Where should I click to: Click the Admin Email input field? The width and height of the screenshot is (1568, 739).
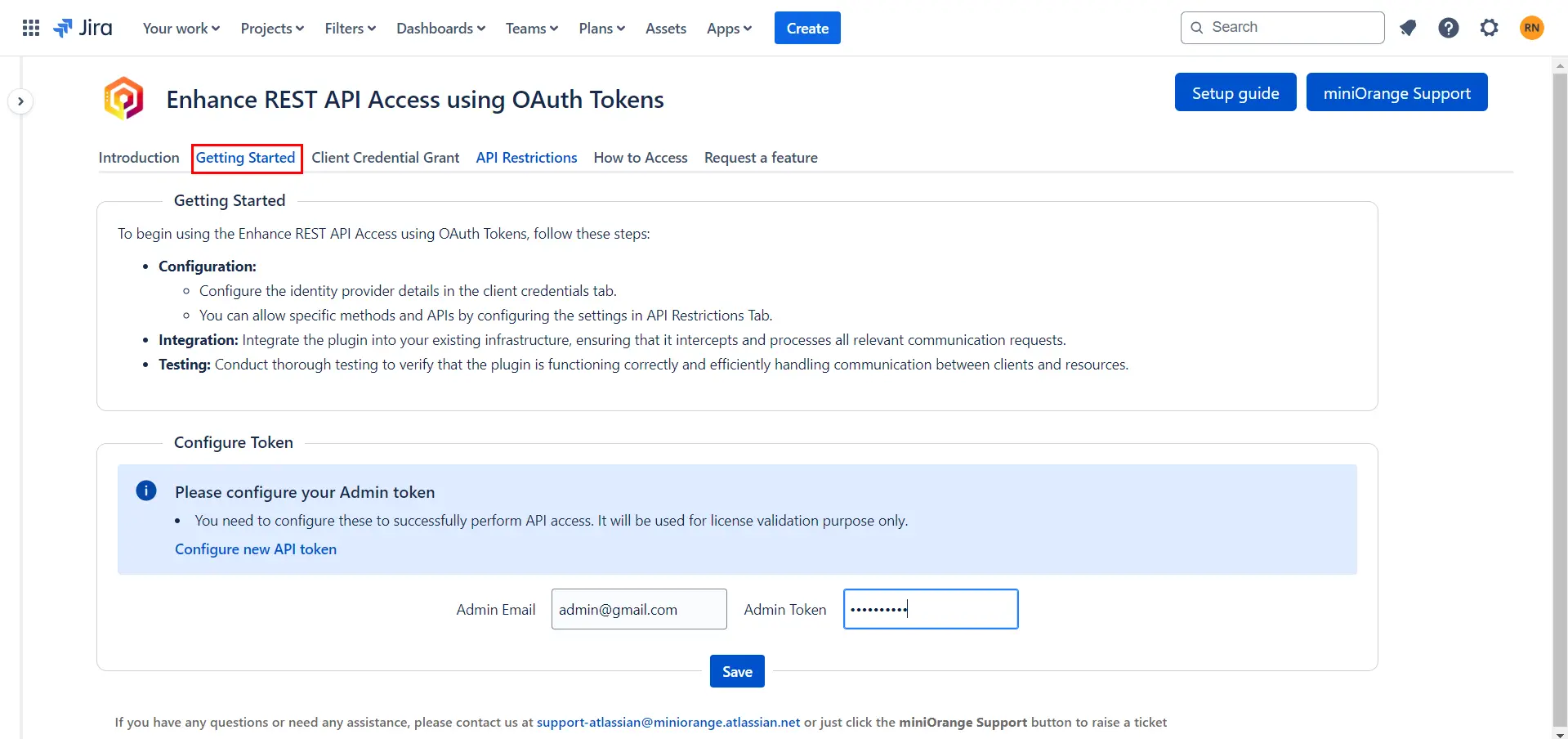click(639, 609)
